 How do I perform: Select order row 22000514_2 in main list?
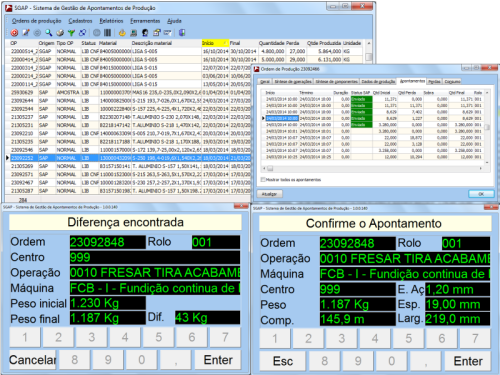(x=187, y=51)
